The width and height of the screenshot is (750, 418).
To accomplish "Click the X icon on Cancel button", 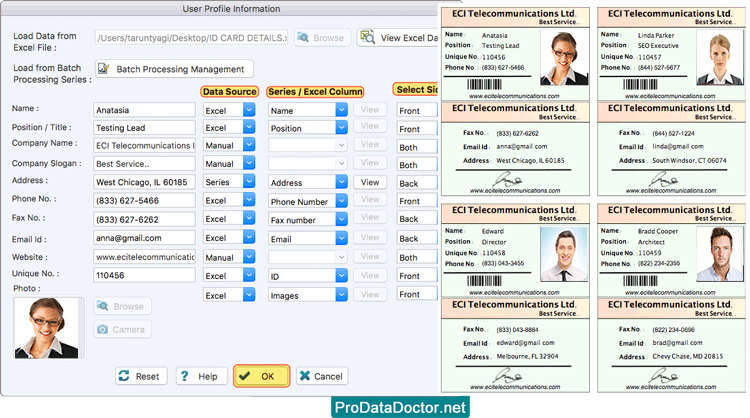I will (305, 376).
